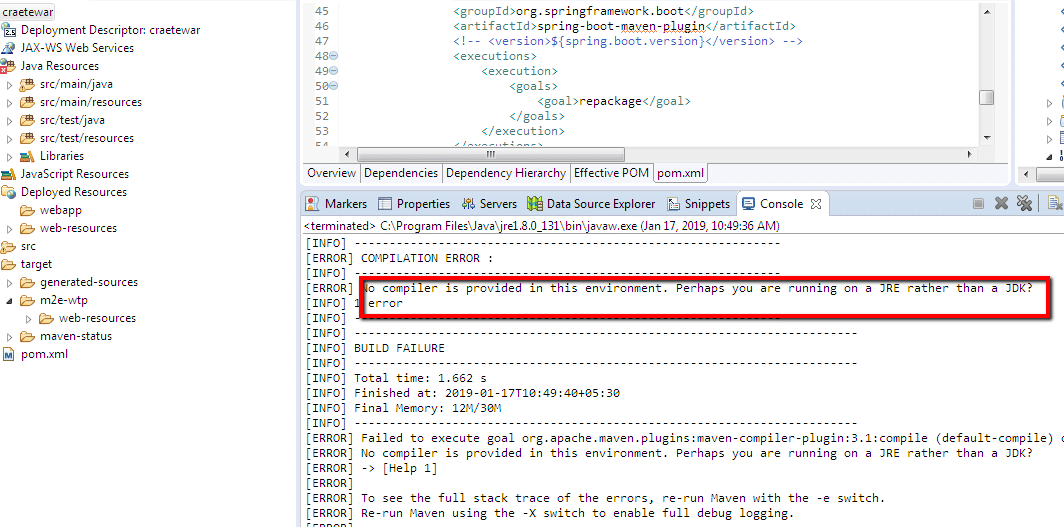Open the Markers view tab

336,204
